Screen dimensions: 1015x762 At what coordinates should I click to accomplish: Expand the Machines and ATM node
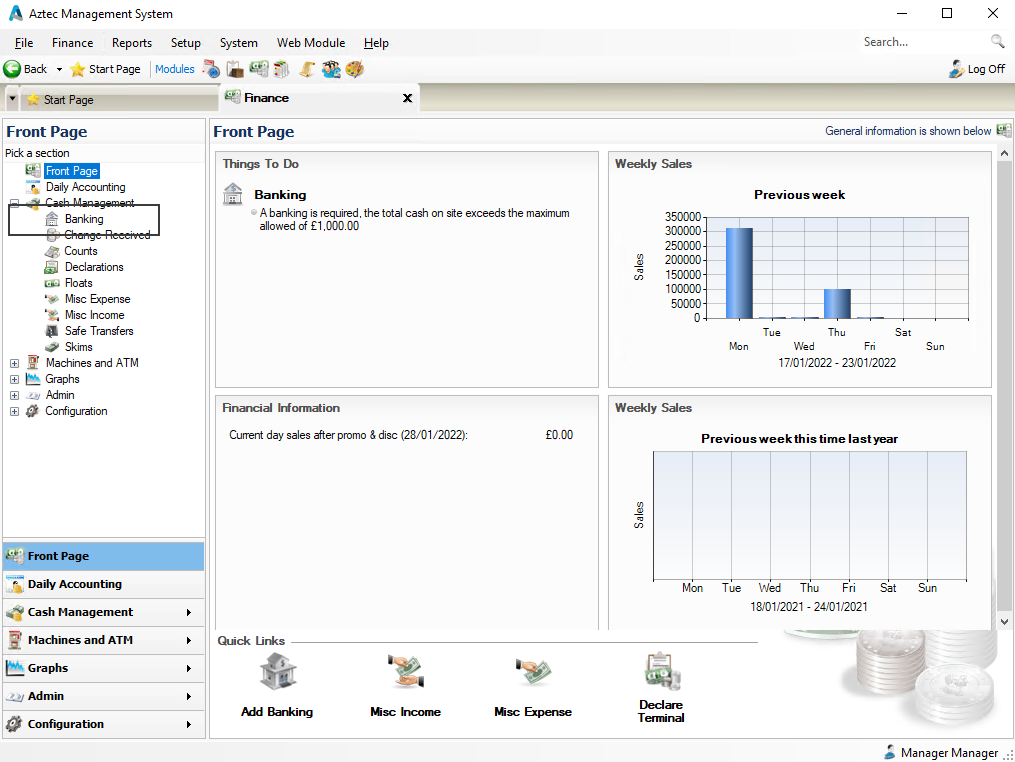click(x=13, y=362)
